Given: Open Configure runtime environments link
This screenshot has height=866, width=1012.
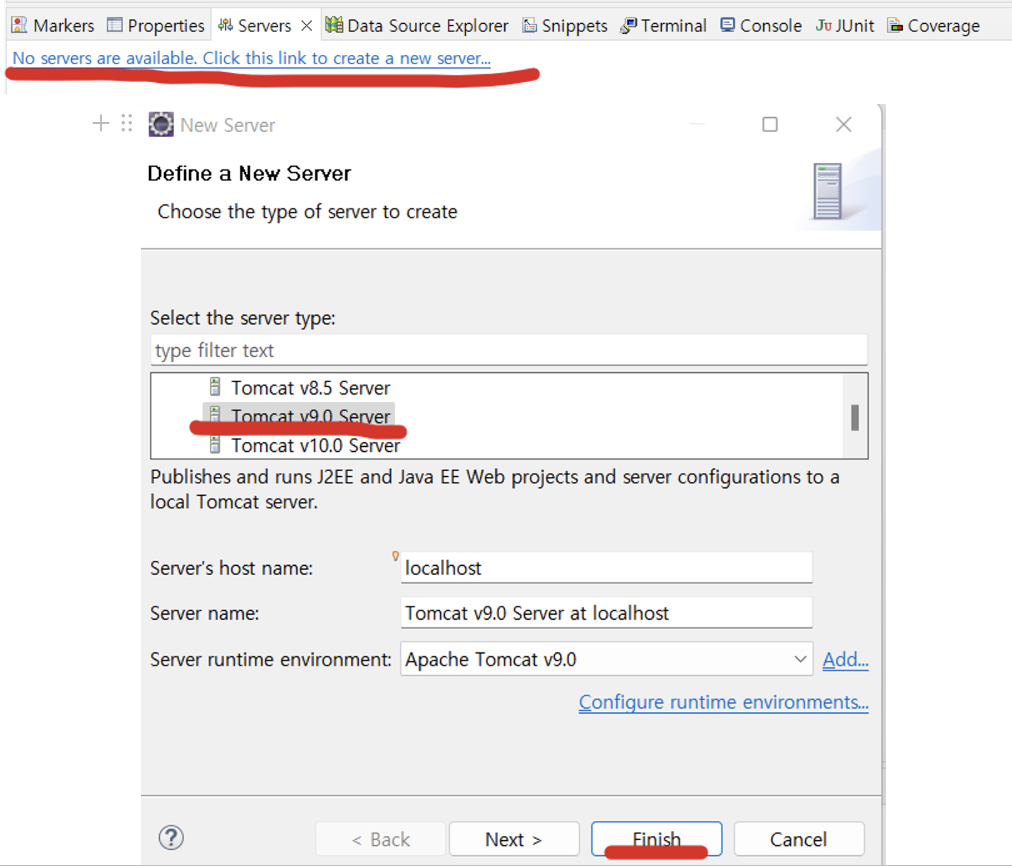Looking at the screenshot, I should click(x=724, y=702).
